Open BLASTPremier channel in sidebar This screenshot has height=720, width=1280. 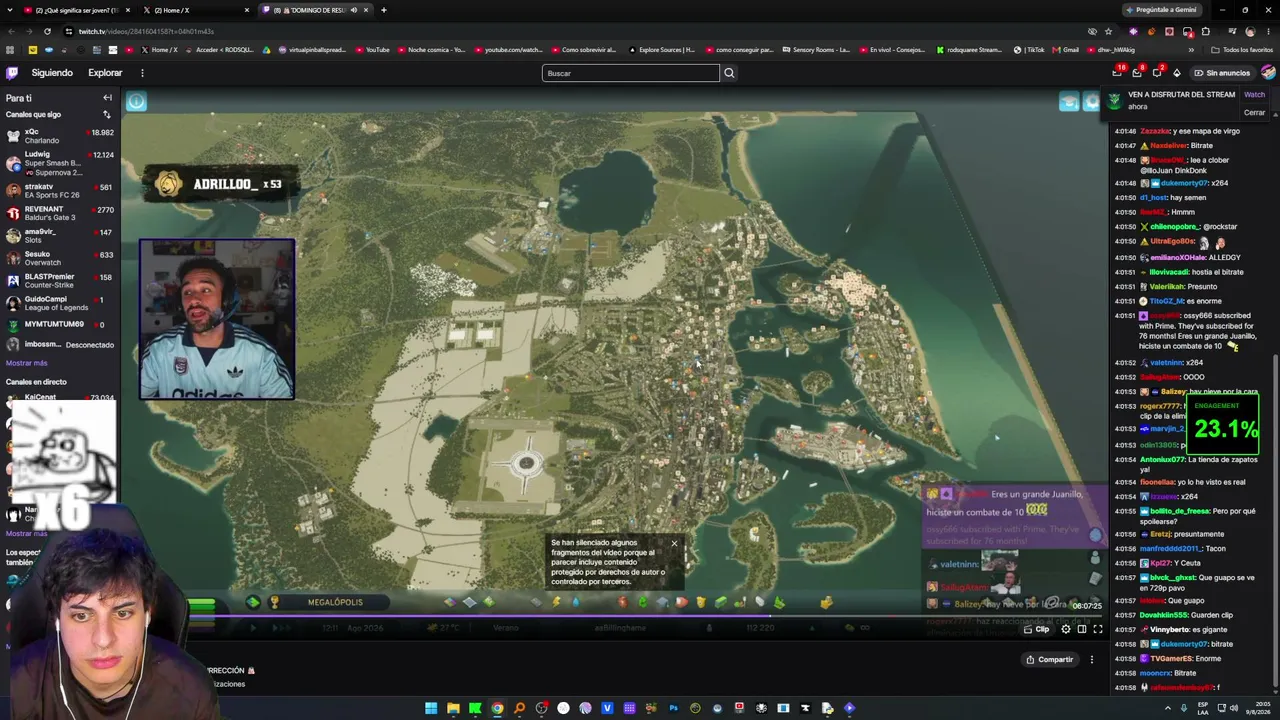tap(59, 281)
